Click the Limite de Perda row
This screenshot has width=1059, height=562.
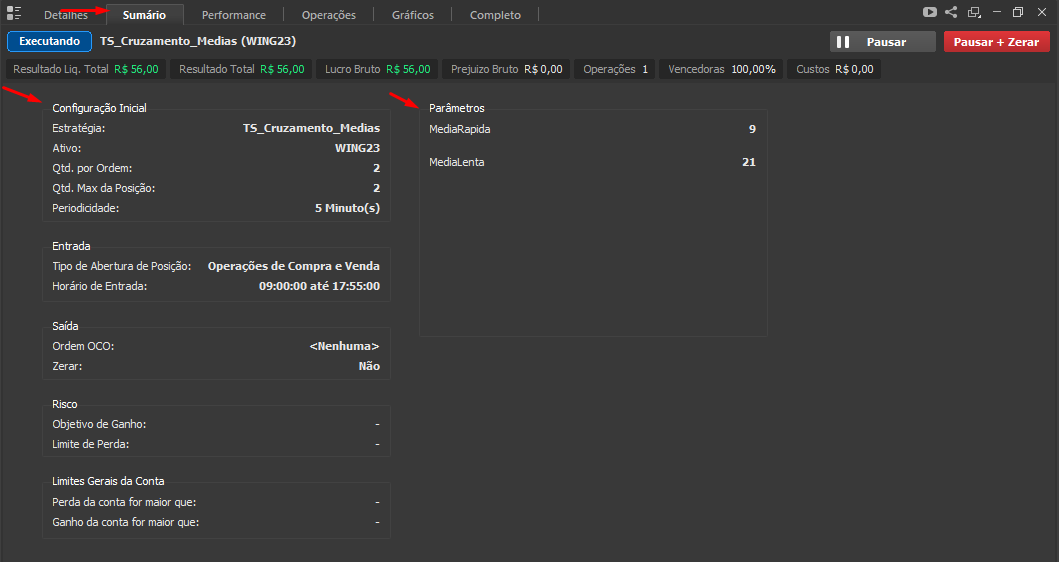[x=216, y=444]
